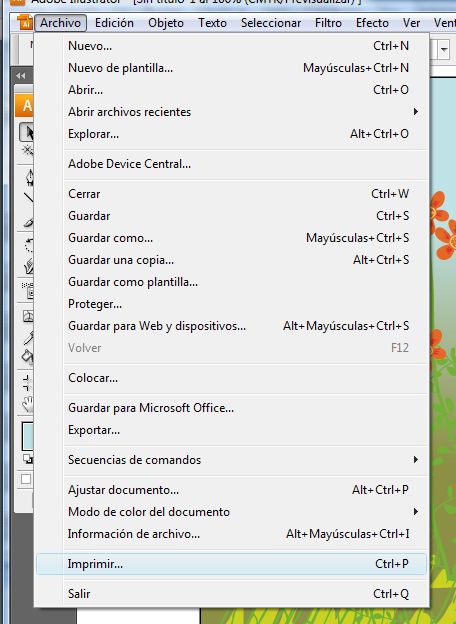Select the Magic Wand tool

[28, 150]
